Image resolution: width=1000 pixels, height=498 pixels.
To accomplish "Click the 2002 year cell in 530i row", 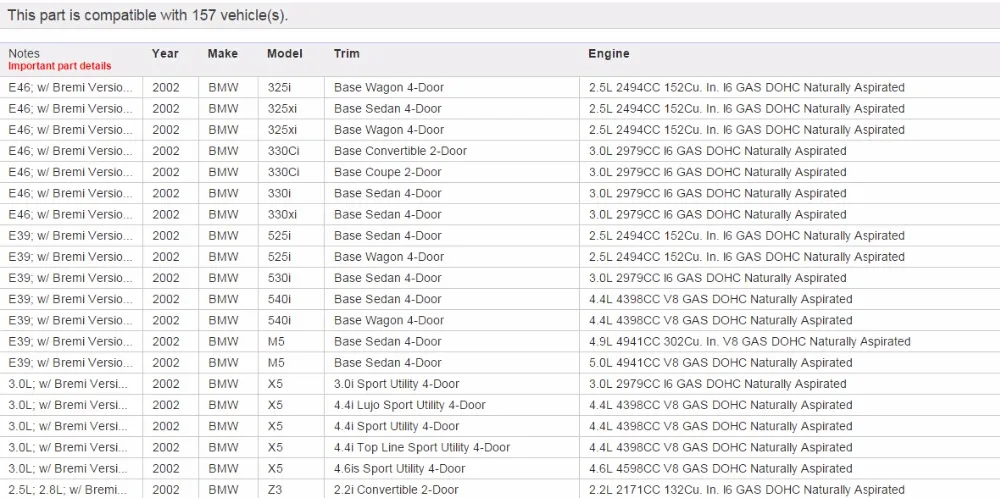I will tap(166, 278).
